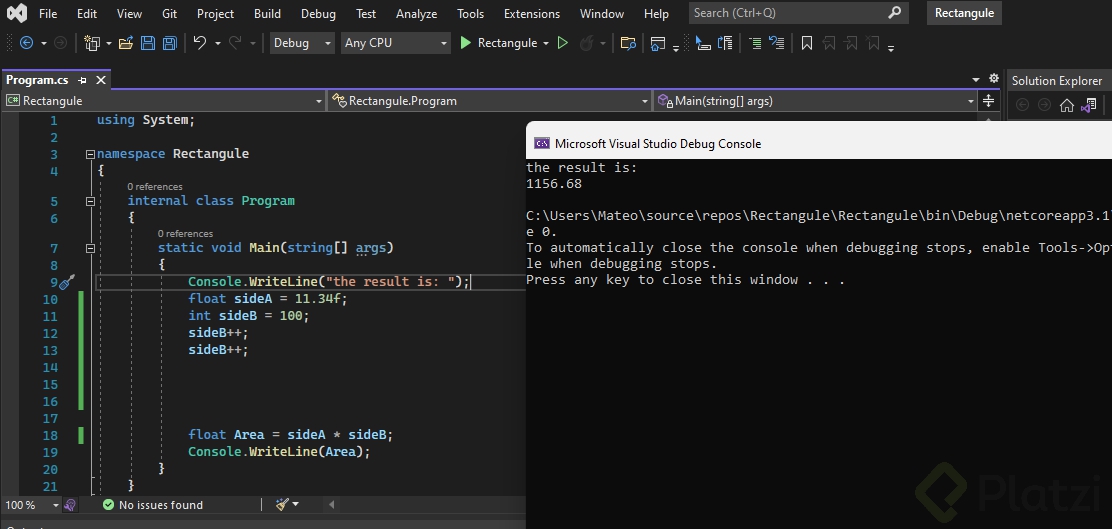This screenshot has height=529, width=1112.
Task: Click the navigate backward arrow icon
Action: 26,43
